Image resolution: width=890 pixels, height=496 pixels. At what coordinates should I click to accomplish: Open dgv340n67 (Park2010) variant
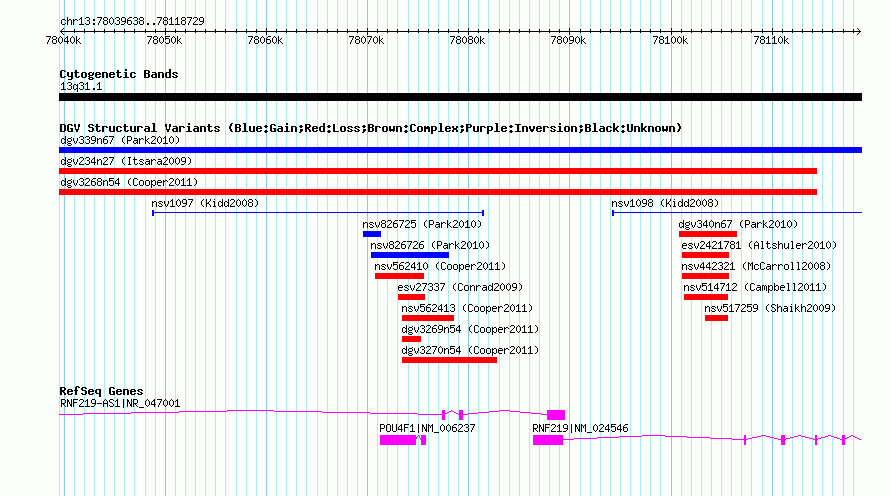[x=738, y=224]
